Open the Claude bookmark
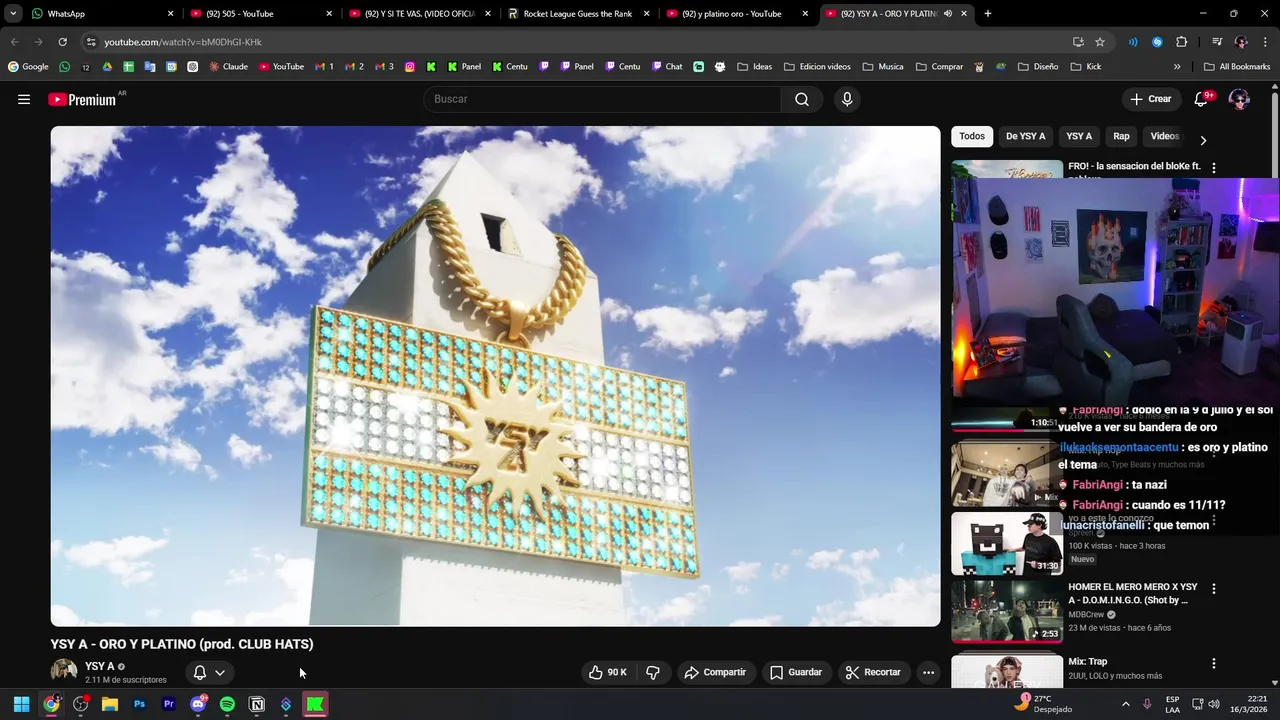 (228, 67)
